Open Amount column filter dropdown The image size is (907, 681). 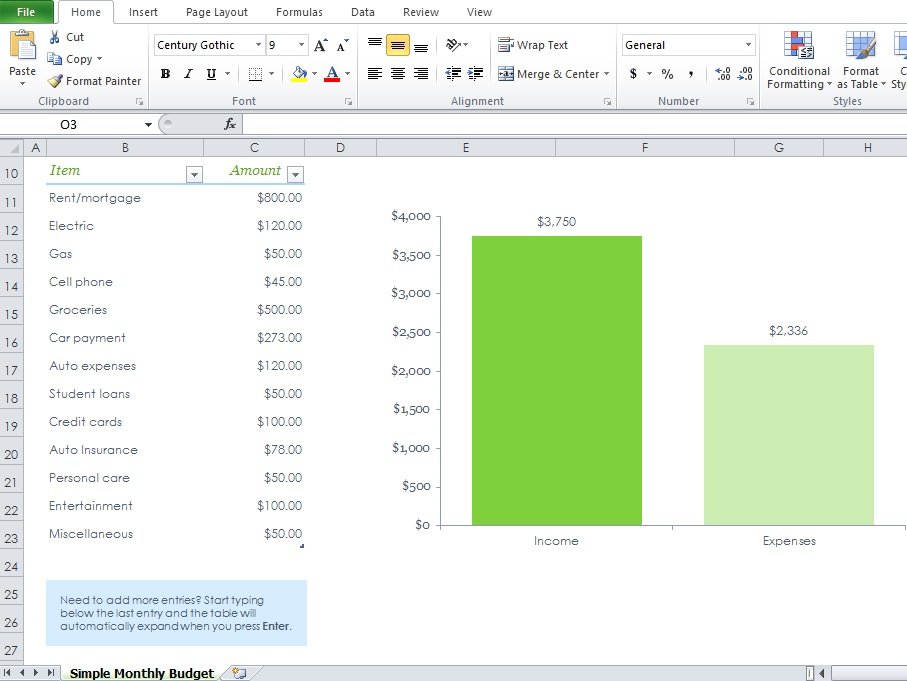click(296, 174)
